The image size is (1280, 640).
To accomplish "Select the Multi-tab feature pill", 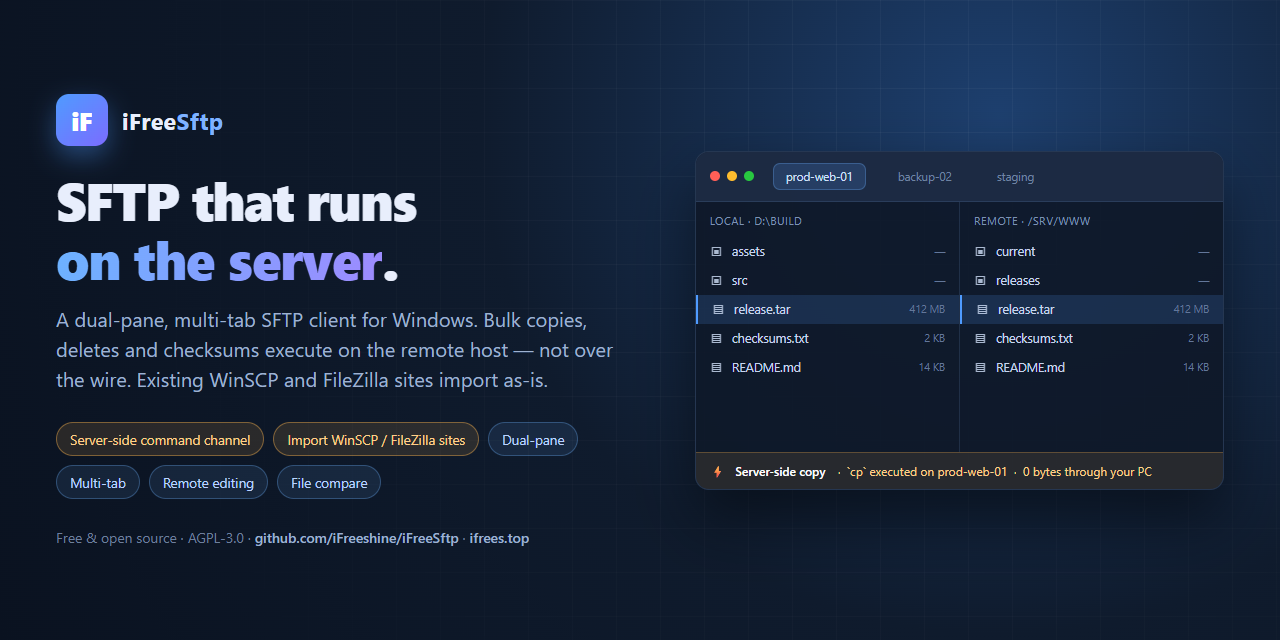I will 98,483.
